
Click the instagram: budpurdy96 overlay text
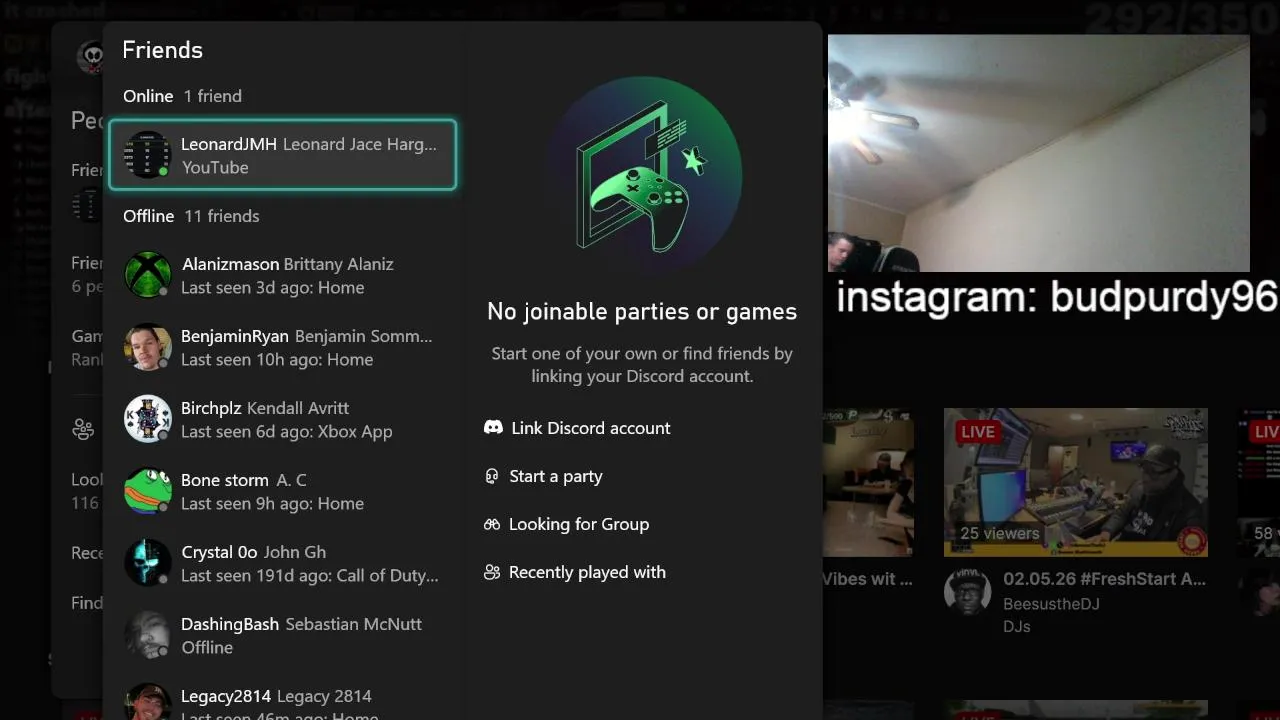[1057, 297]
